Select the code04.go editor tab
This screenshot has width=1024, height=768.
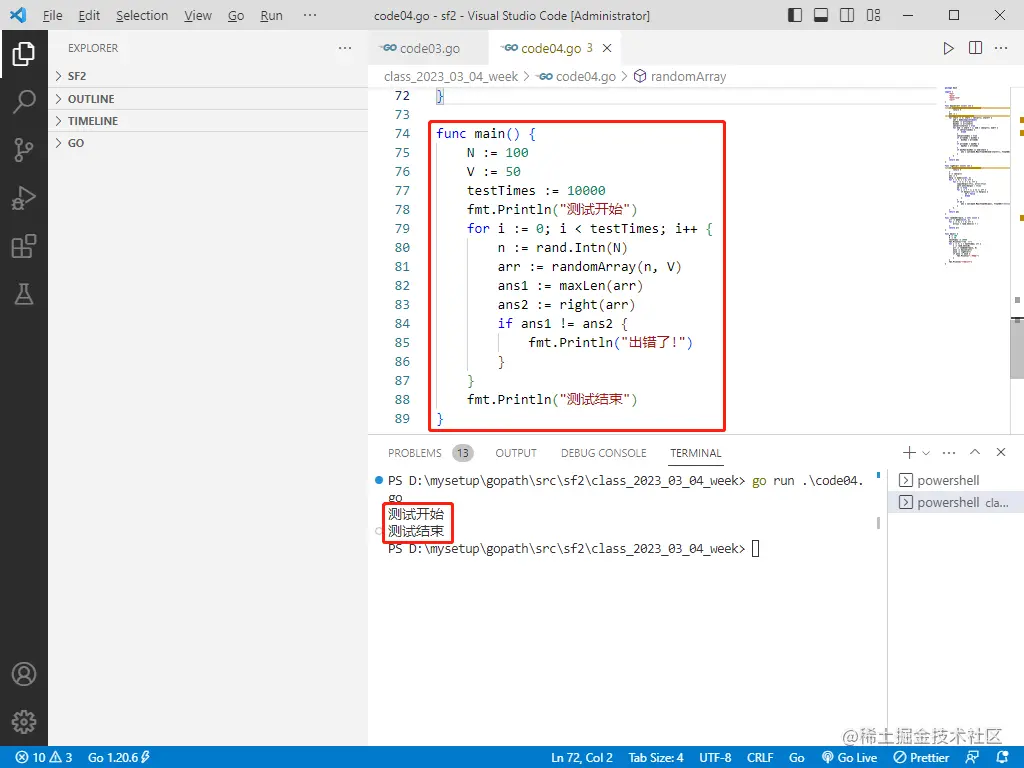[x=555, y=48]
